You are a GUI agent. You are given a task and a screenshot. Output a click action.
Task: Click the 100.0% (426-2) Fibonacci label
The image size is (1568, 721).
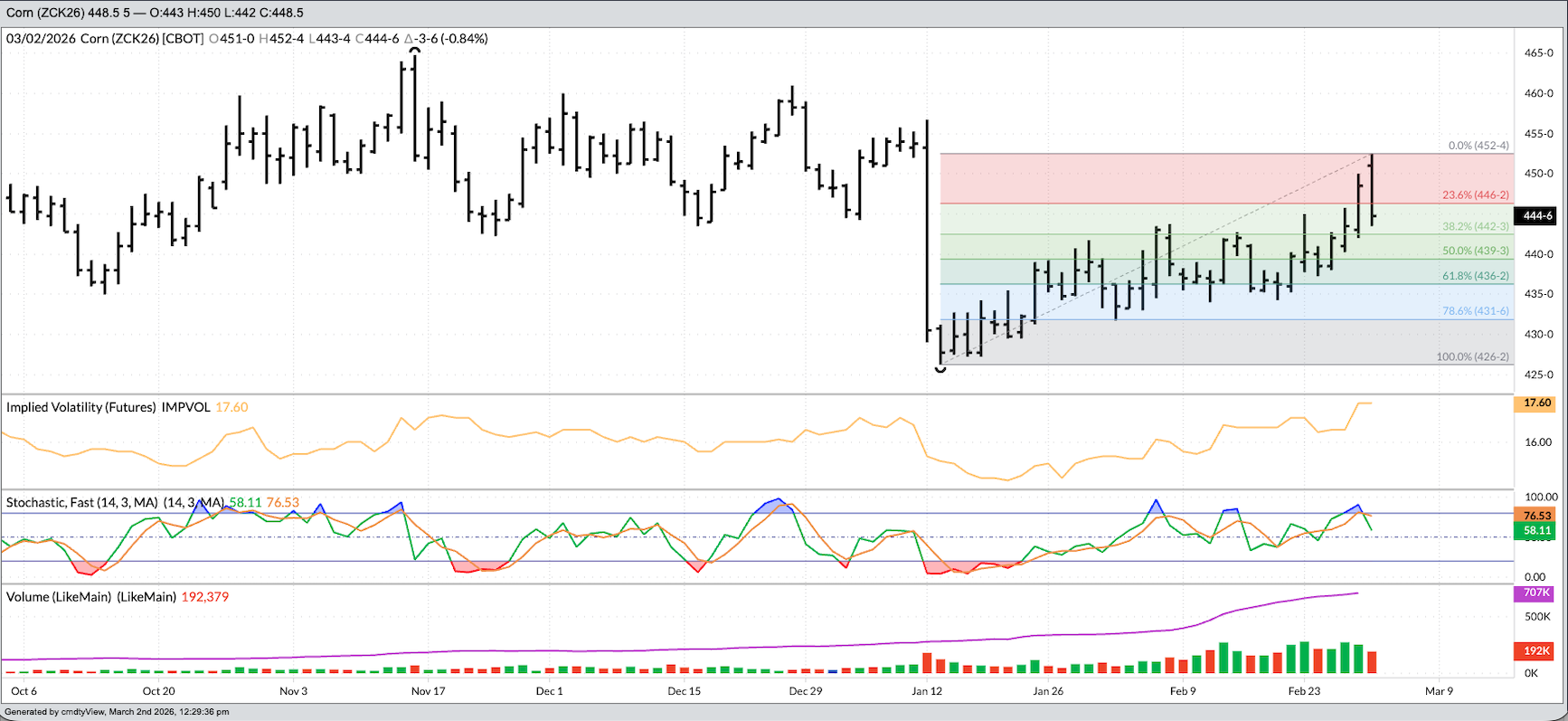(x=1472, y=356)
